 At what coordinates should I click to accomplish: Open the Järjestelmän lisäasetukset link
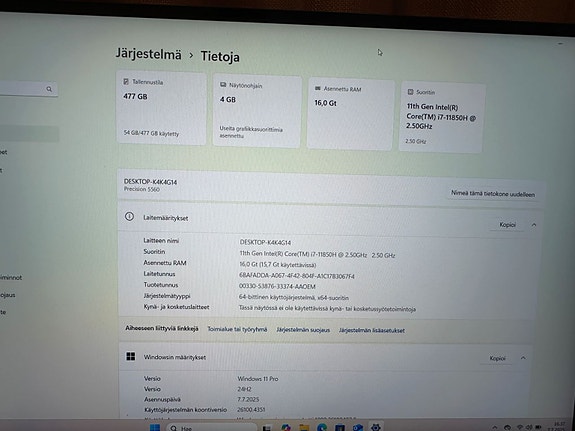coord(372,330)
